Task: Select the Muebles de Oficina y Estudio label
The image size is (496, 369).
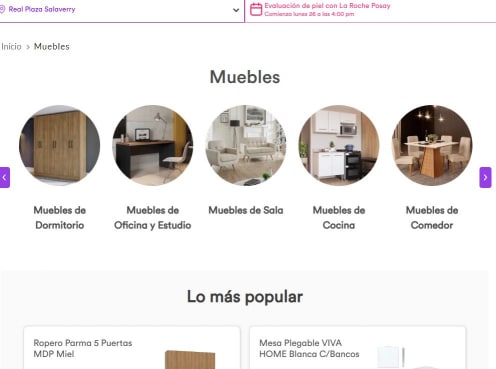Action: tap(153, 218)
